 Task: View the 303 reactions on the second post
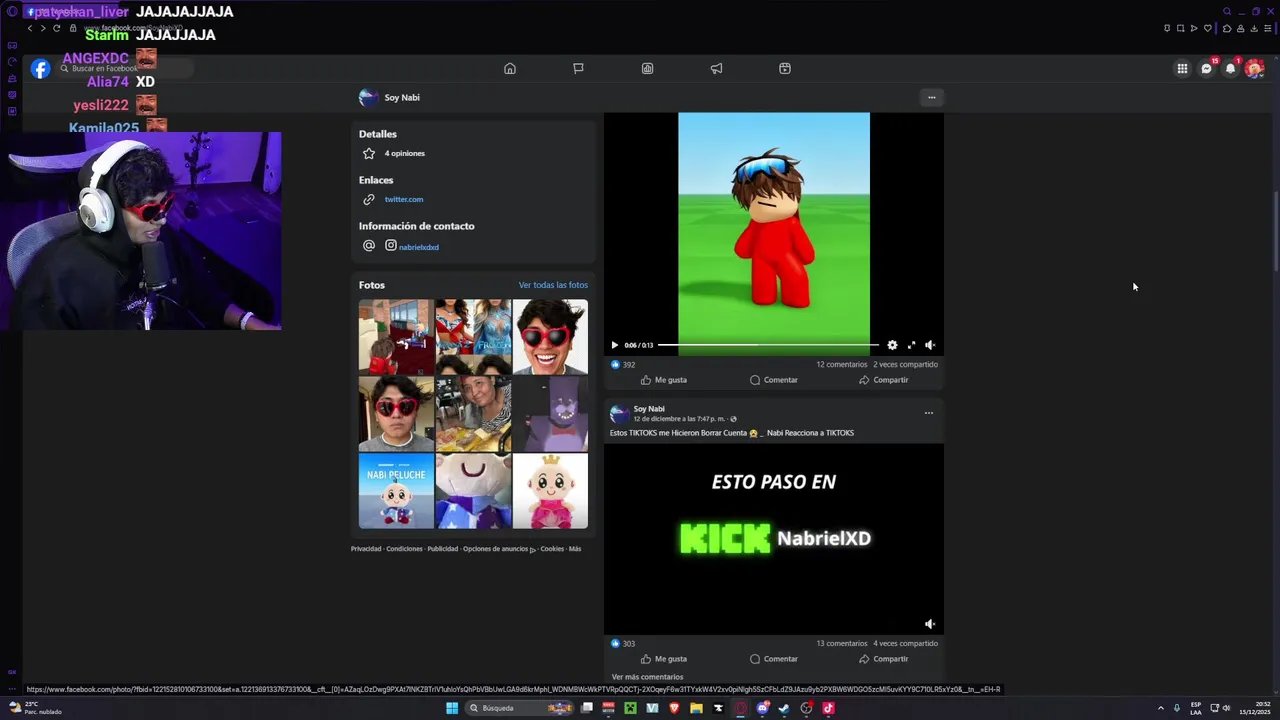[622, 644]
